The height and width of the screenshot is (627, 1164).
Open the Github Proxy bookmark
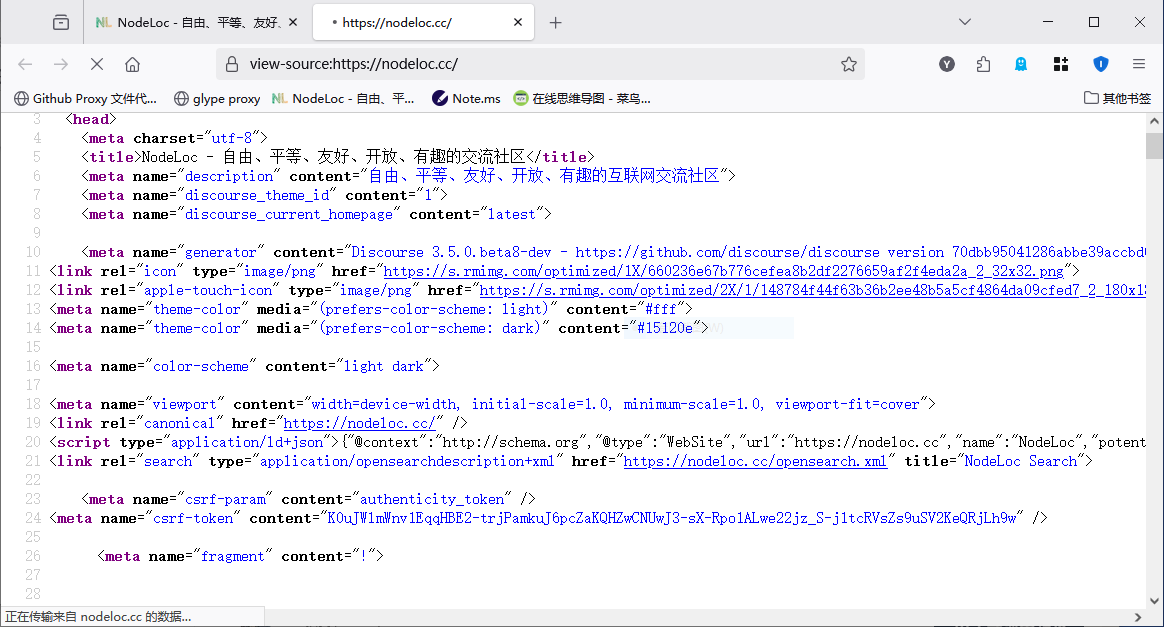[85, 99]
